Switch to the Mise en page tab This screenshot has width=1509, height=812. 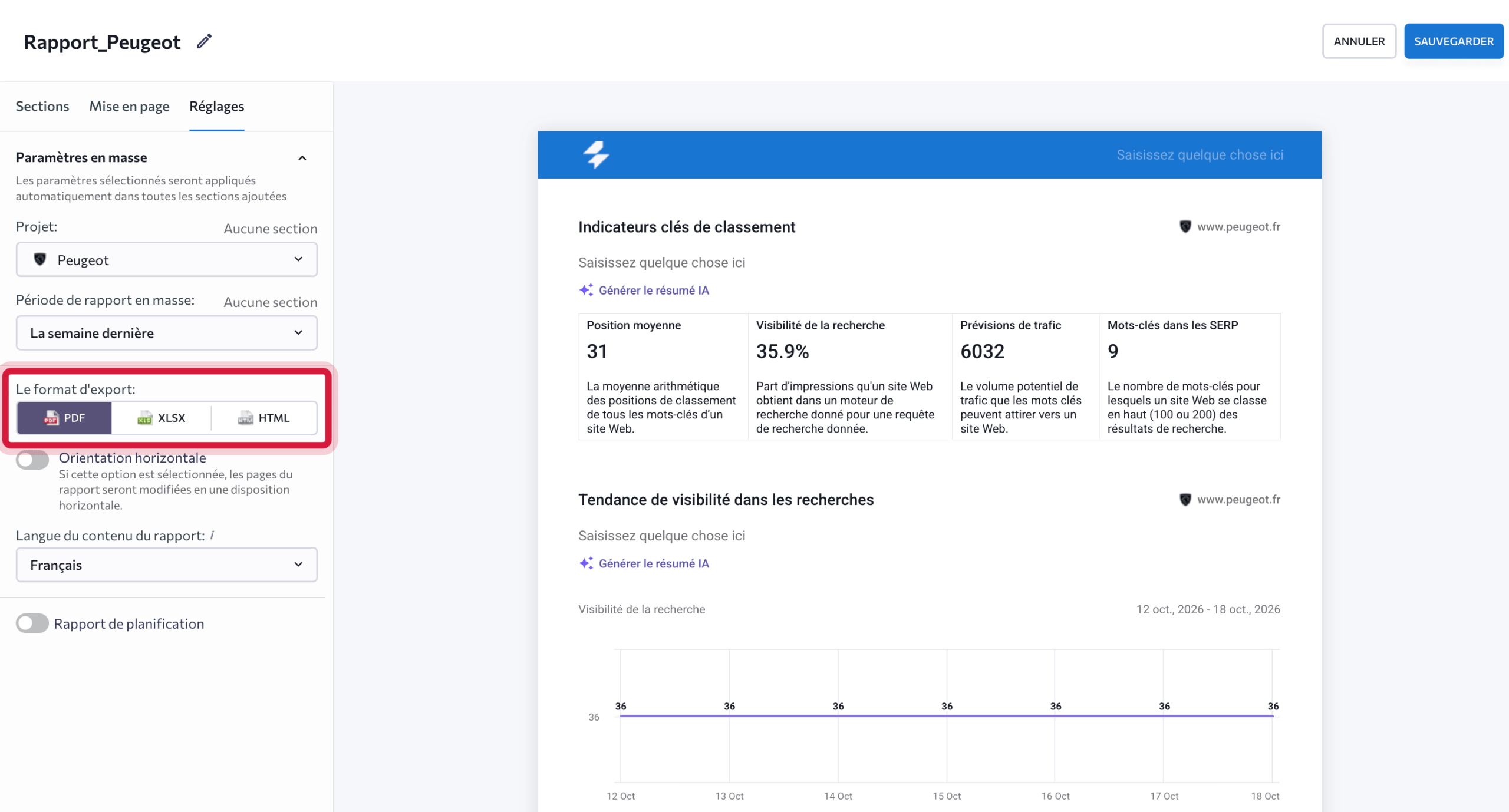[x=129, y=106]
